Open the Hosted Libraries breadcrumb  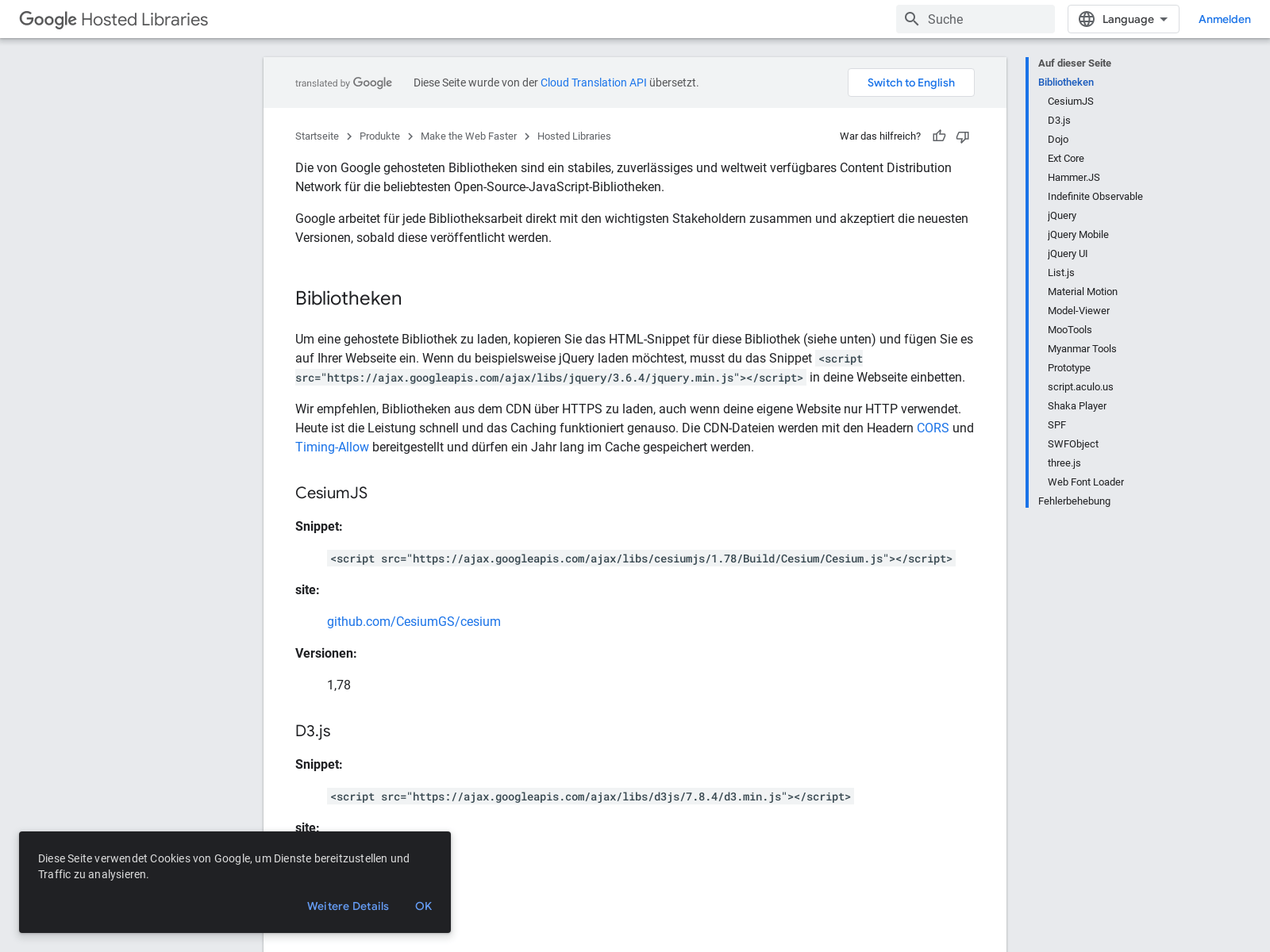coord(574,136)
